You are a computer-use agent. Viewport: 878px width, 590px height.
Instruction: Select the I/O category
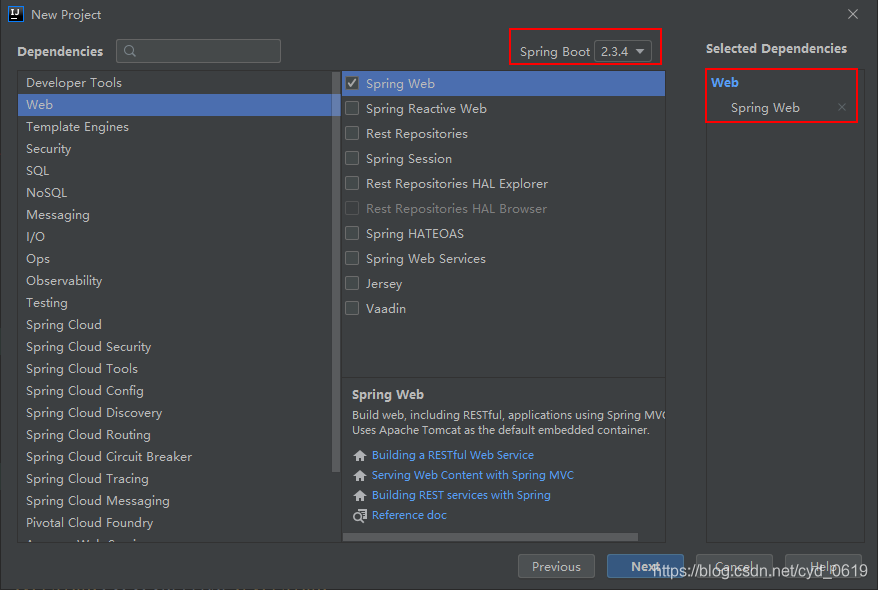175,237
